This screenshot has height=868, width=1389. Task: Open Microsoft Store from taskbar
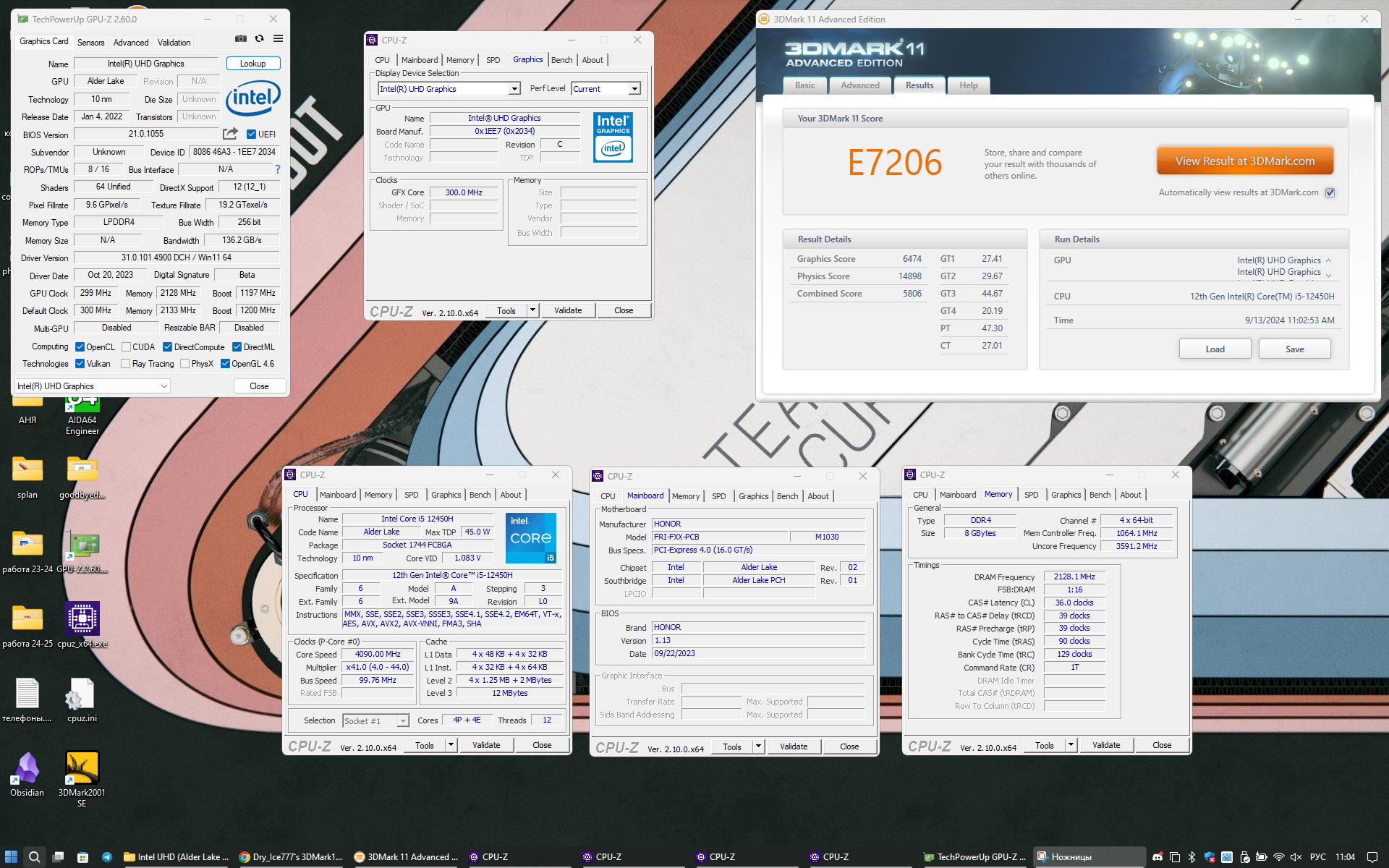pyautogui.click(x=83, y=856)
